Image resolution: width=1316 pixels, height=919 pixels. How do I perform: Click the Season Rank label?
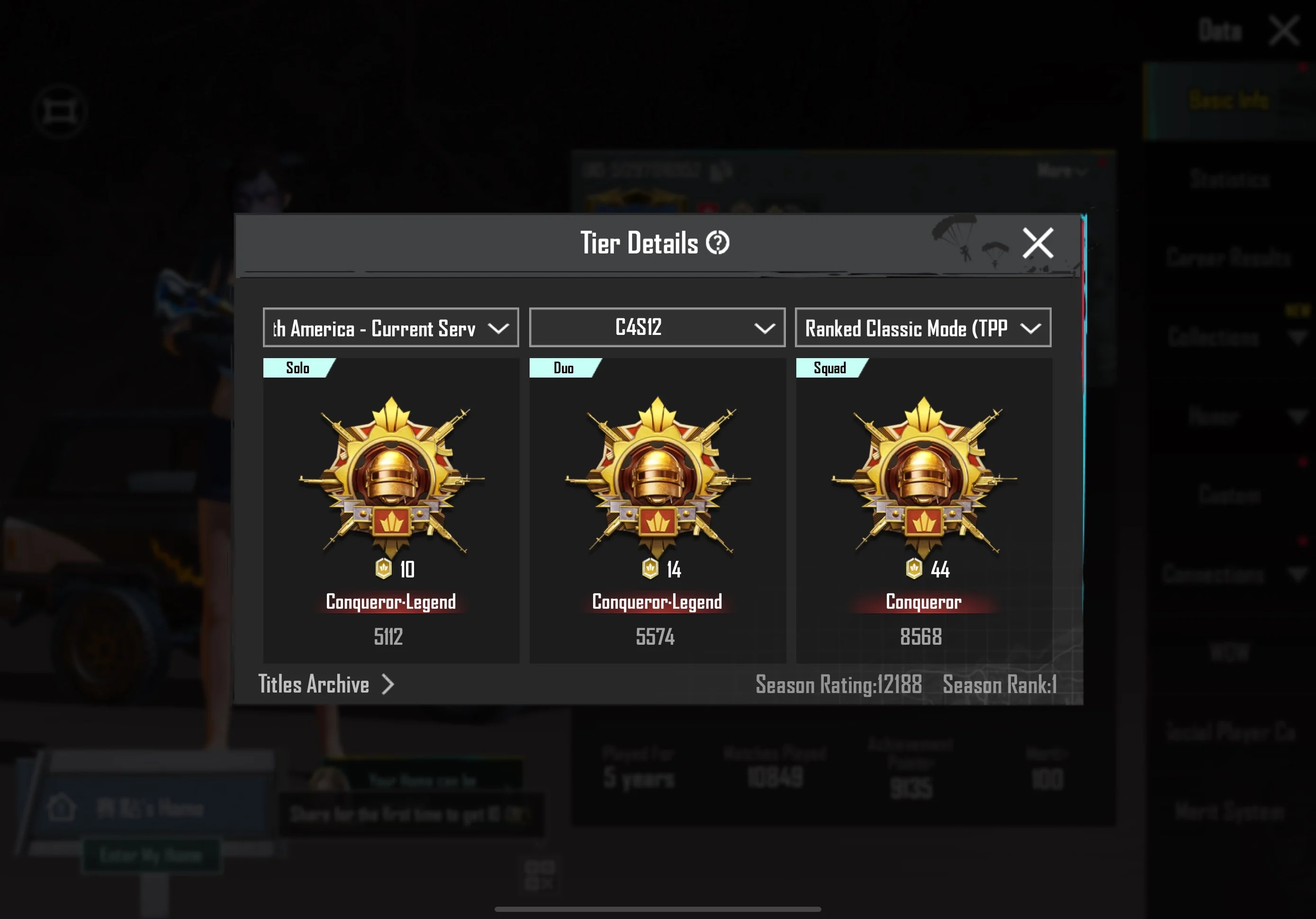point(1000,685)
